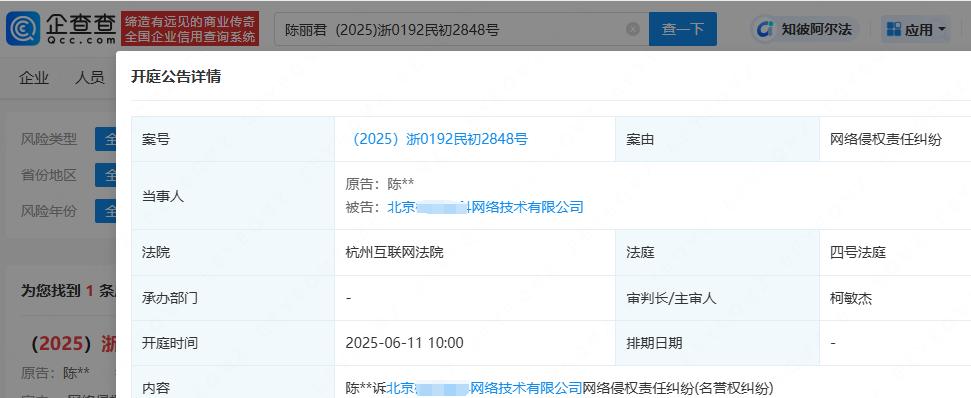This screenshot has width=971, height=398.
Task: Switch to the 企业 tab
Action: [33, 78]
